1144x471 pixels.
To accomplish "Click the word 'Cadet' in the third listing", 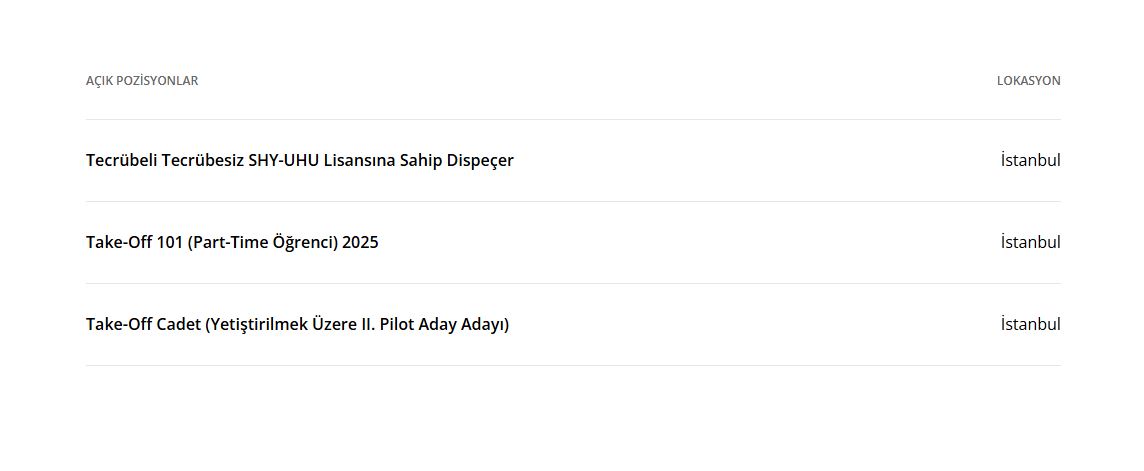I will 179,324.
